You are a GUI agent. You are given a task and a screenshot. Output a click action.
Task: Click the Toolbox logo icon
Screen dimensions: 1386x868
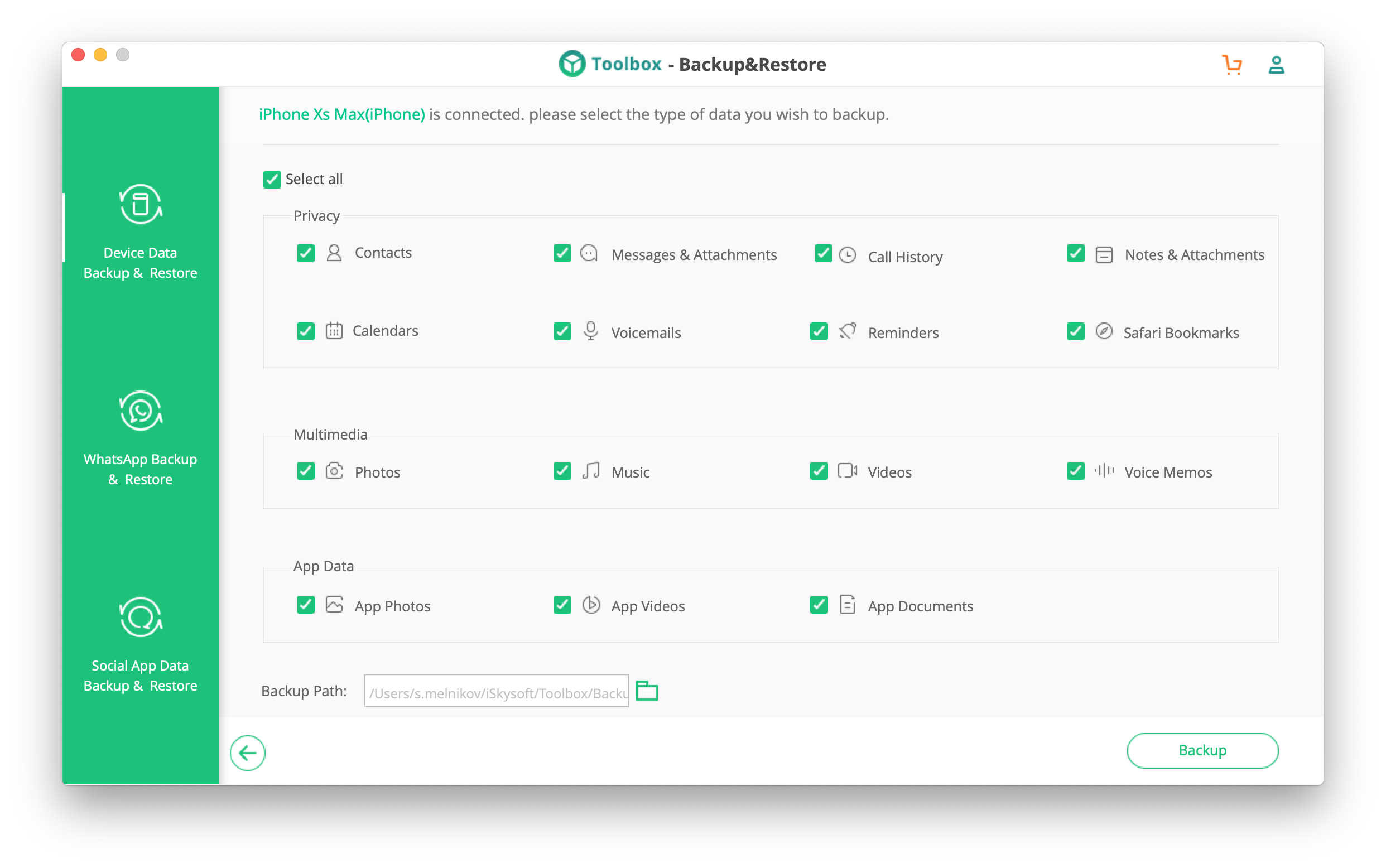572,64
